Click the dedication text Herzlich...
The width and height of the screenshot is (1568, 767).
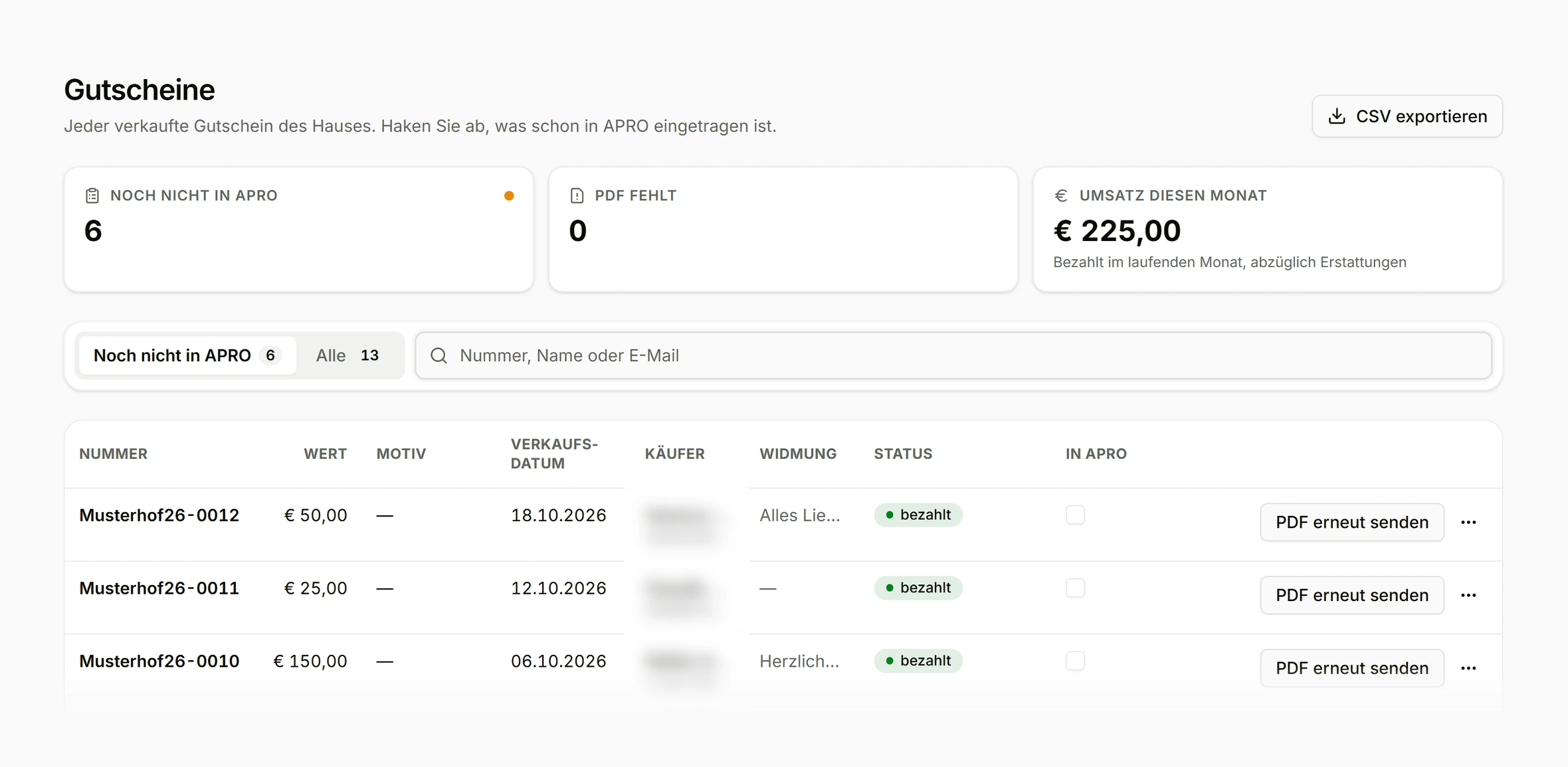(799, 661)
